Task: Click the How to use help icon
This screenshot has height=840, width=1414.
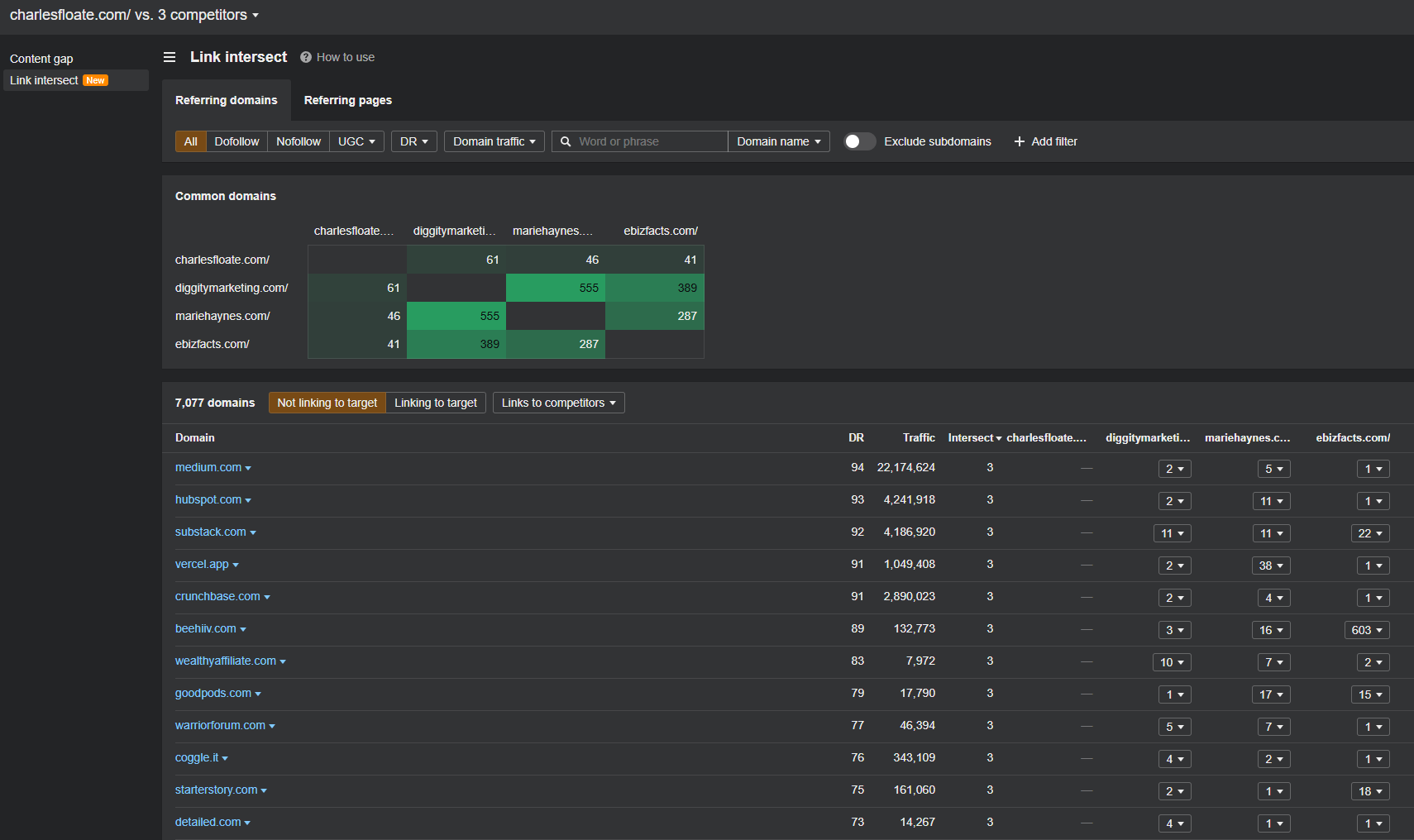Action: 306,57
